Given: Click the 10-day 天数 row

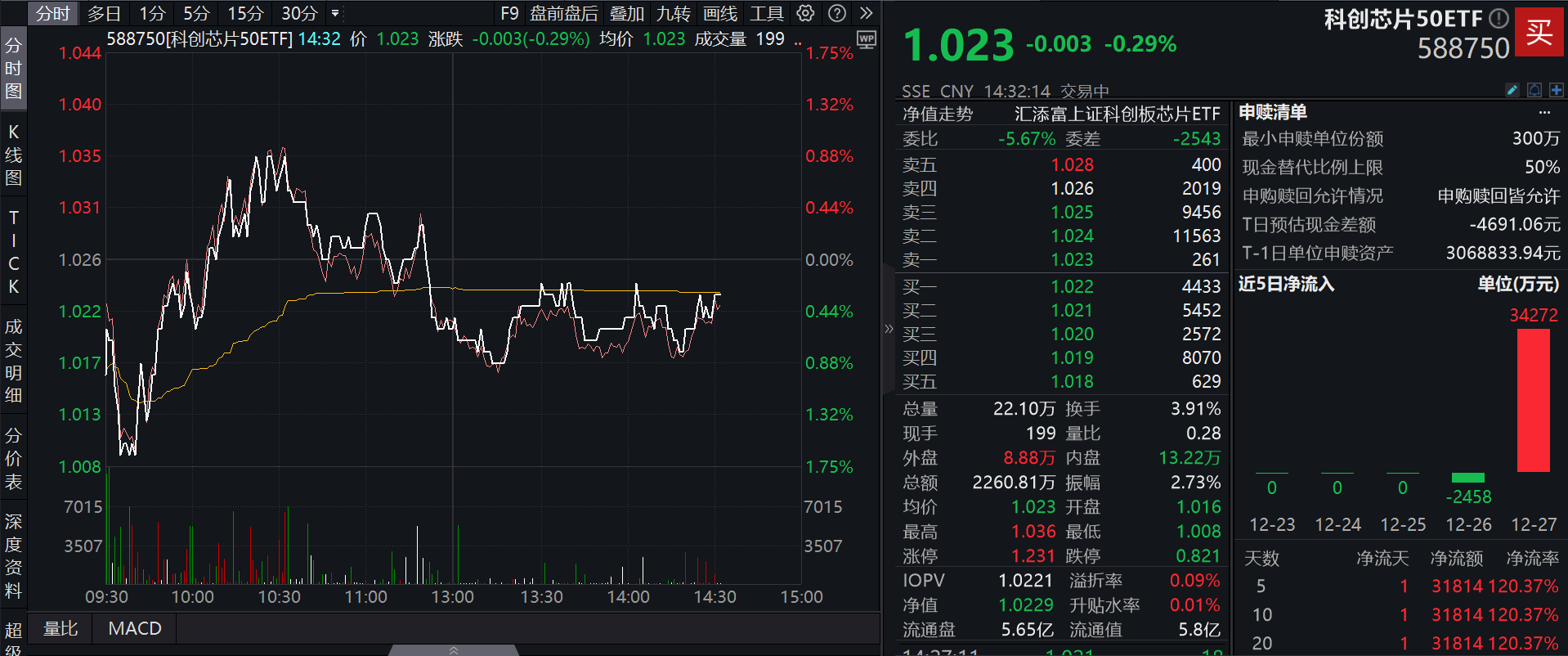Looking at the screenshot, I should click(1400, 614).
